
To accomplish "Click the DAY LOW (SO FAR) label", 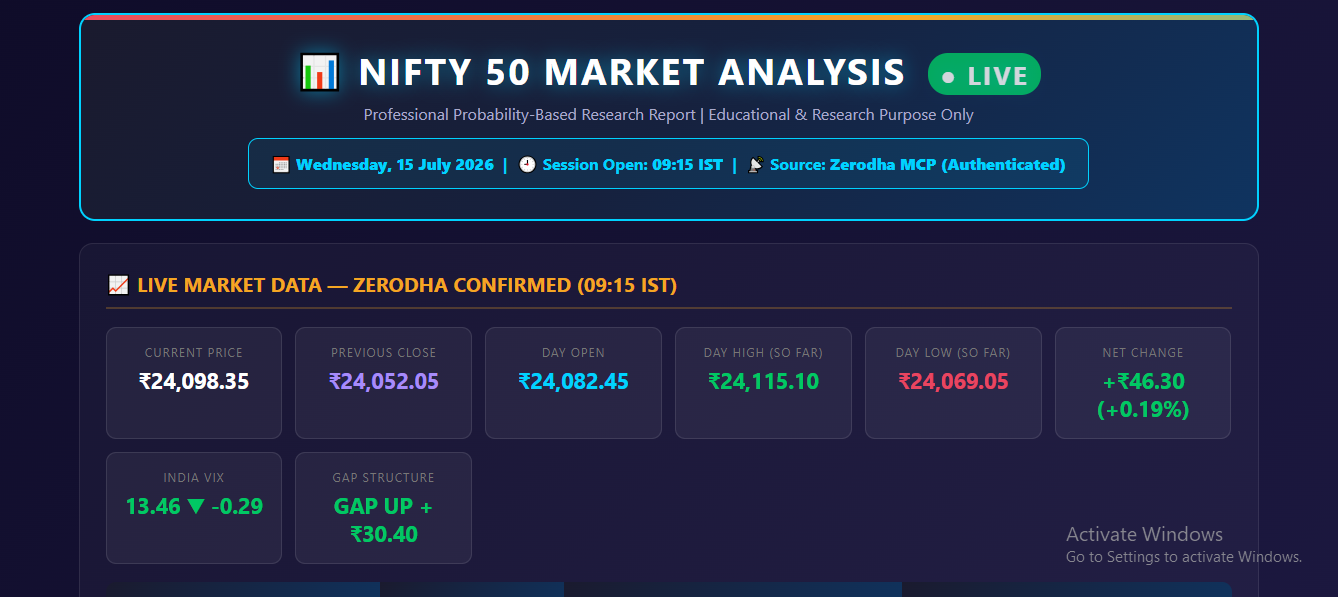I will tap(953, 353).
